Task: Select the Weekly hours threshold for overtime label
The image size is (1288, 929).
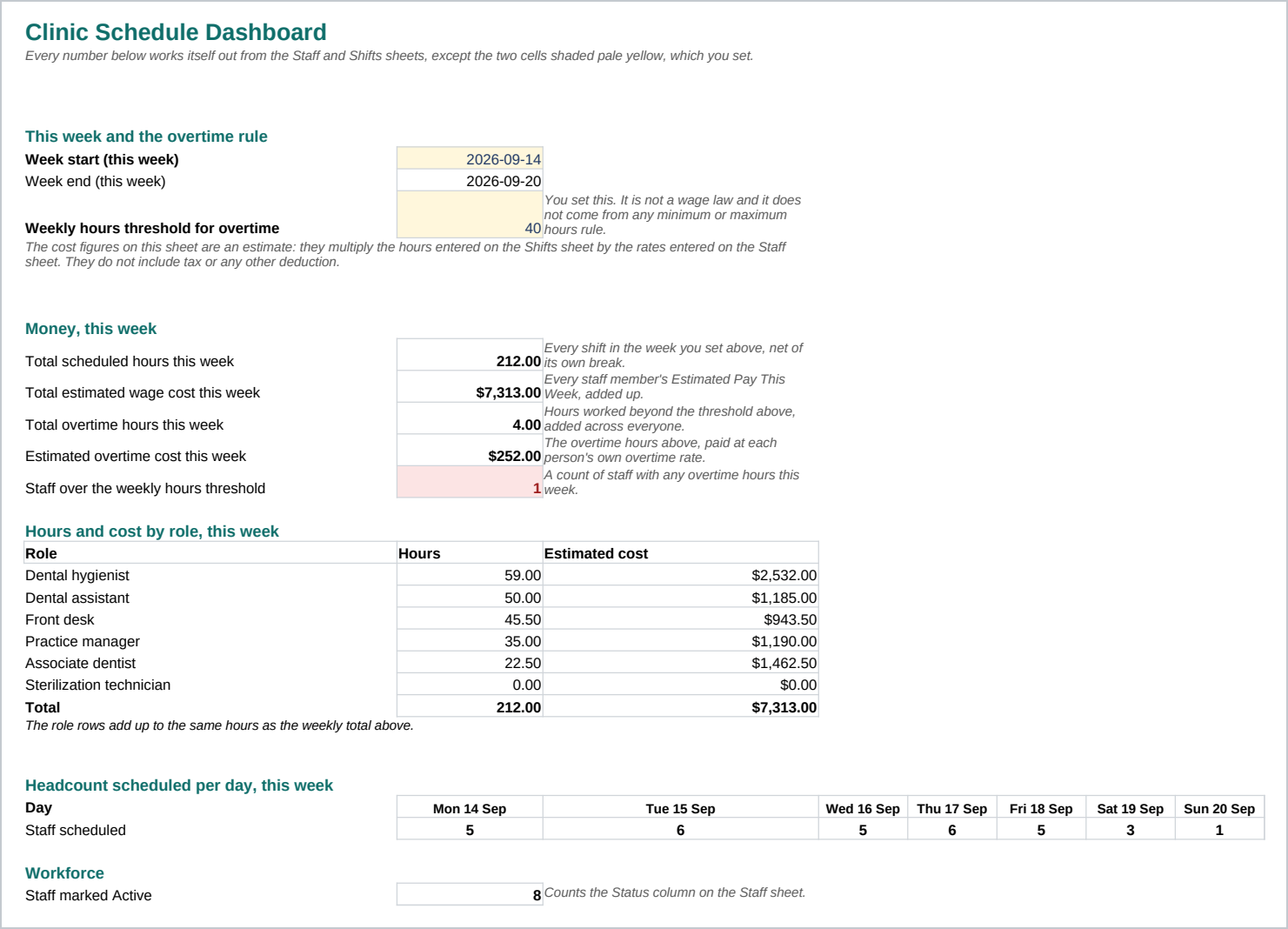Action: click(x=152, y=228)
